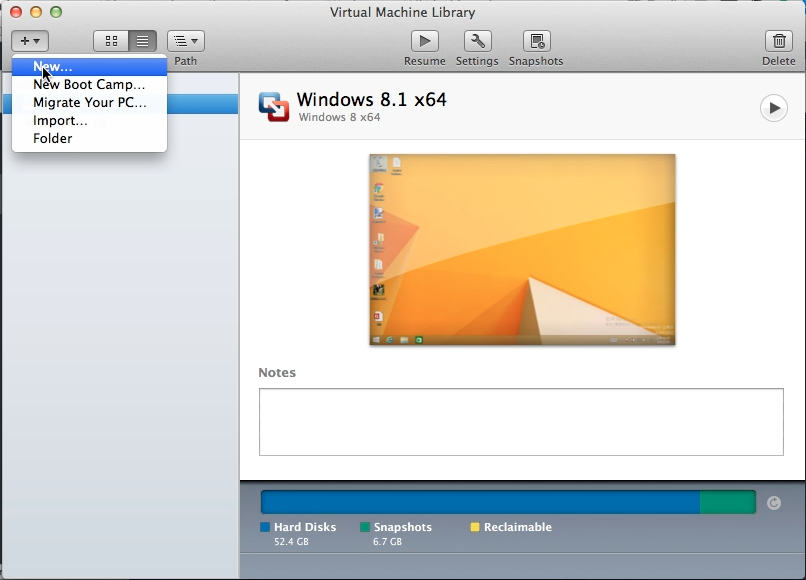Open the Snapshots toolbar icon
The width and height of the screenshot is (806, 580).
coord(536,41)
